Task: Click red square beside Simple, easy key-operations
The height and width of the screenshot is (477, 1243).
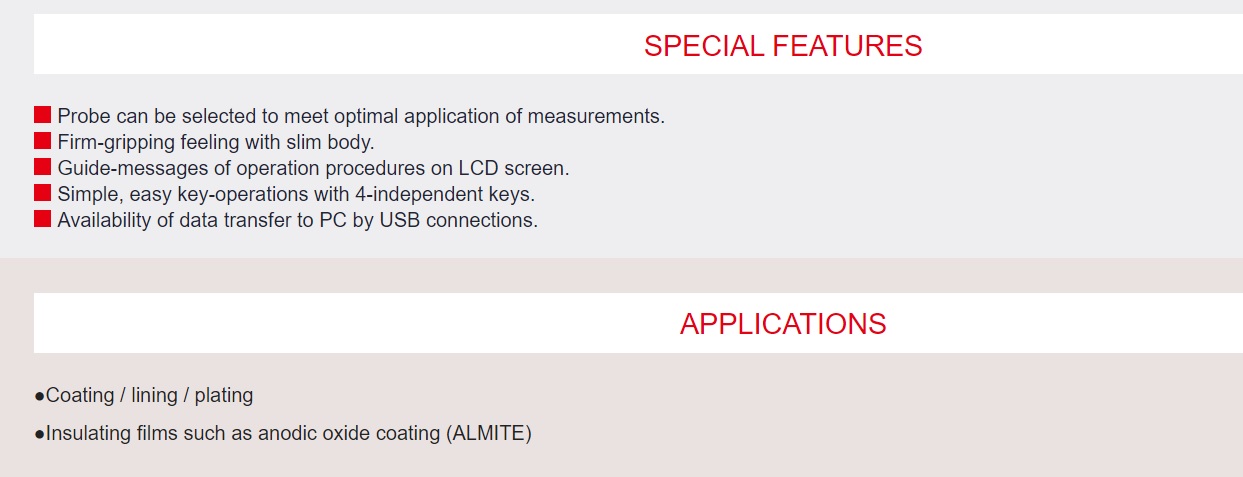Action: point(43,192)
